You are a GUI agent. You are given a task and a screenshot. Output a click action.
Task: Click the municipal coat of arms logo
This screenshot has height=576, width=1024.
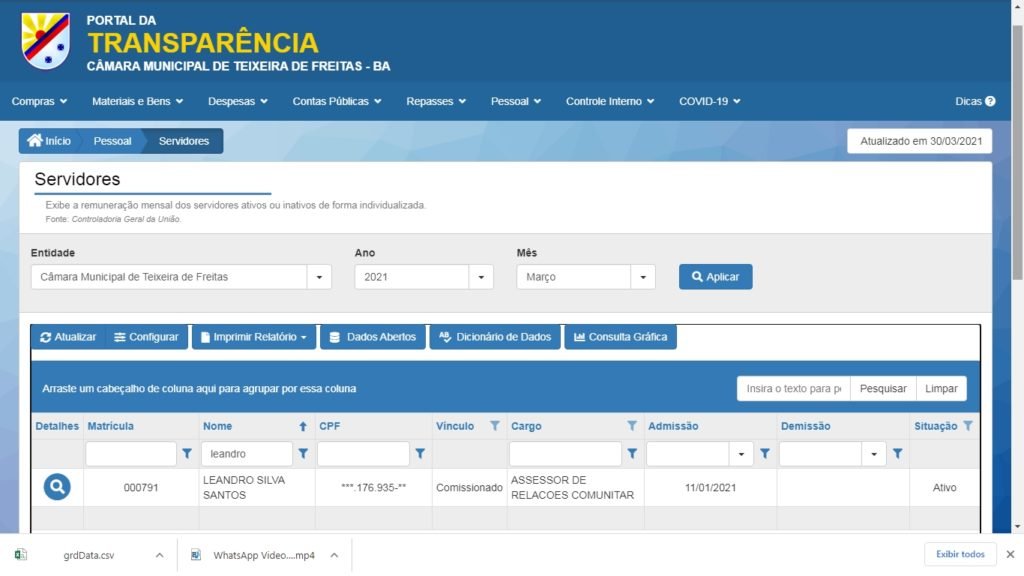click(45, 40)
